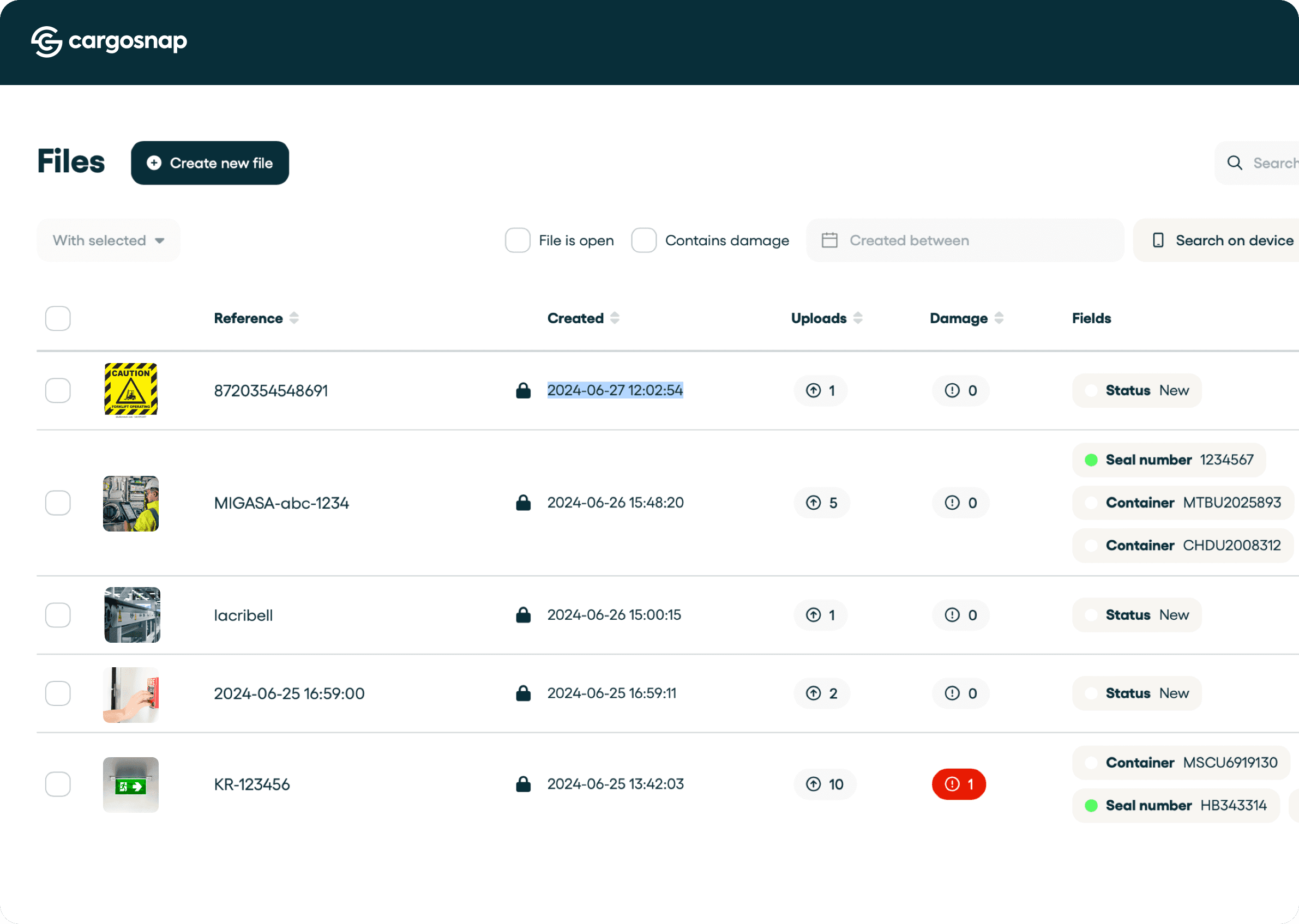Click the uploads count badge showing 10
The image size is (1299, 924).
click(825, 784)
